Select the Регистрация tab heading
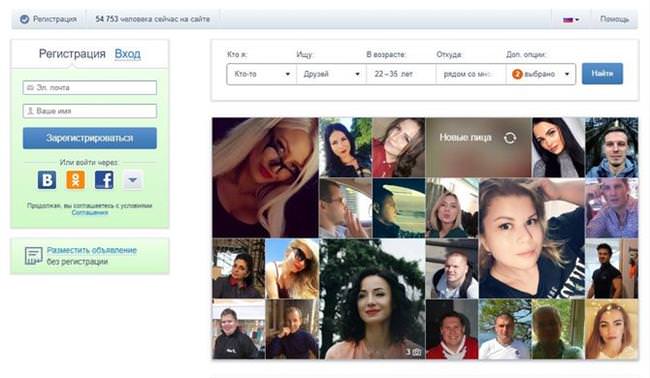The height and width of the screenshot is (378, 650). 72,54
